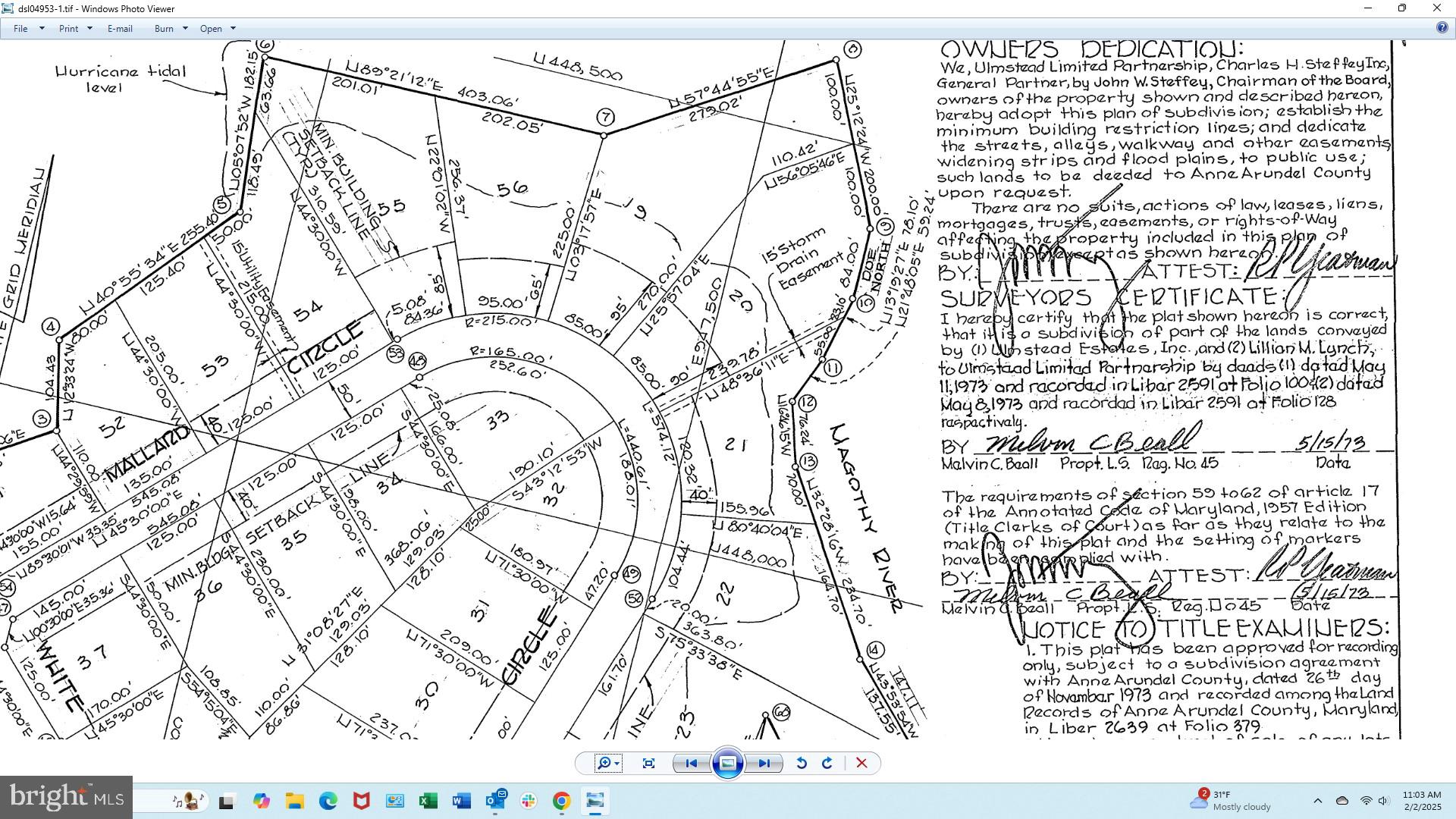Go to the previous image
Screen dimensions: 1456x819
click(691, 763)
